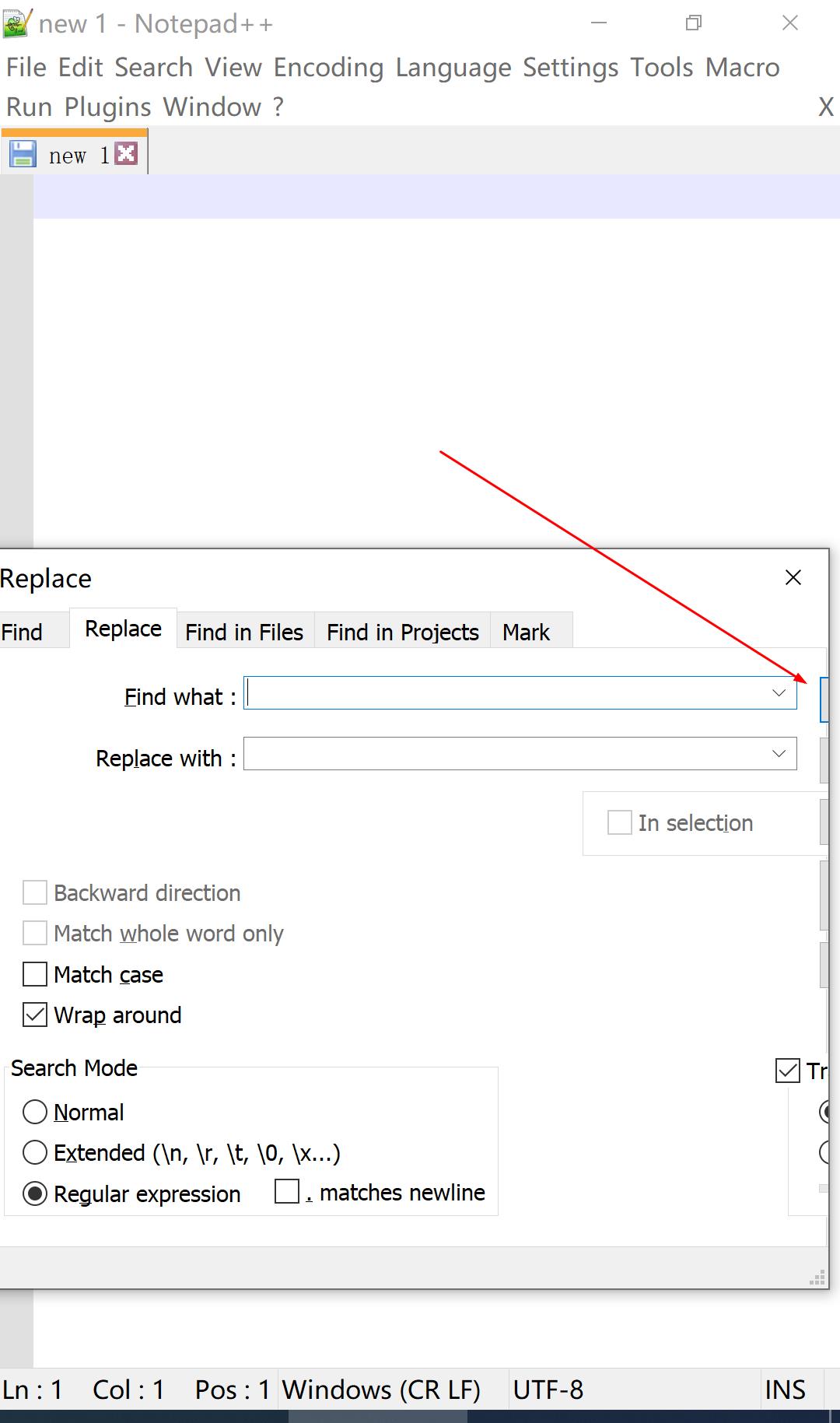Close the new 1 document via its red X icon
The width and height of the screenshot is (840, 1423).
[127, 152]
